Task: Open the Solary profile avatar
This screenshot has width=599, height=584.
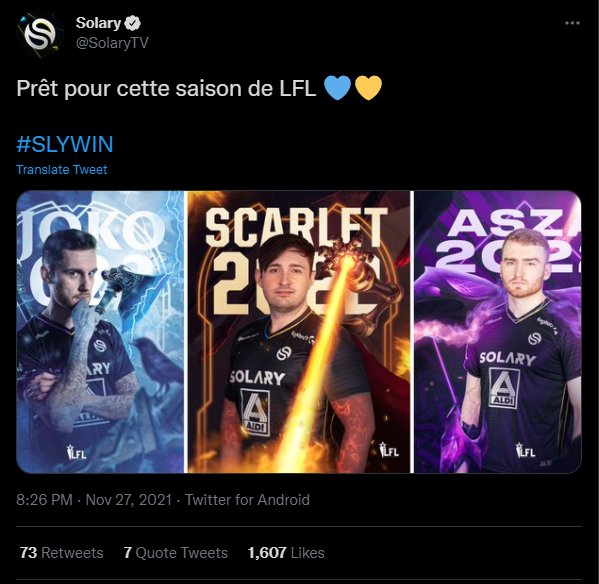Action: 39,34
